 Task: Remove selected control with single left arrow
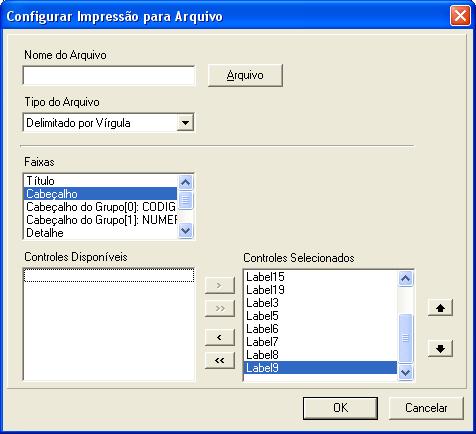(x=220, y=337)
